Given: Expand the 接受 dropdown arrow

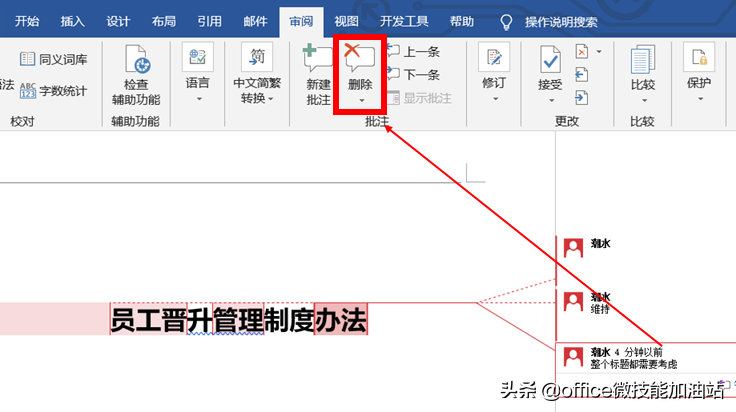Looking at the screenshot, I should [552, 100].
